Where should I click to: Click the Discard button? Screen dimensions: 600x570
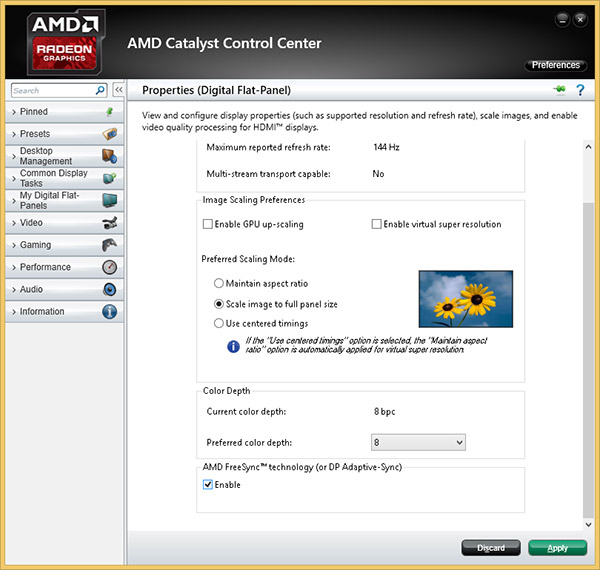[491, 548]
